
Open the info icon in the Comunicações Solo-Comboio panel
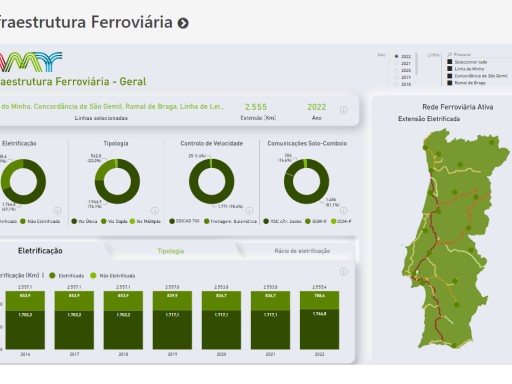pos(344,211)
